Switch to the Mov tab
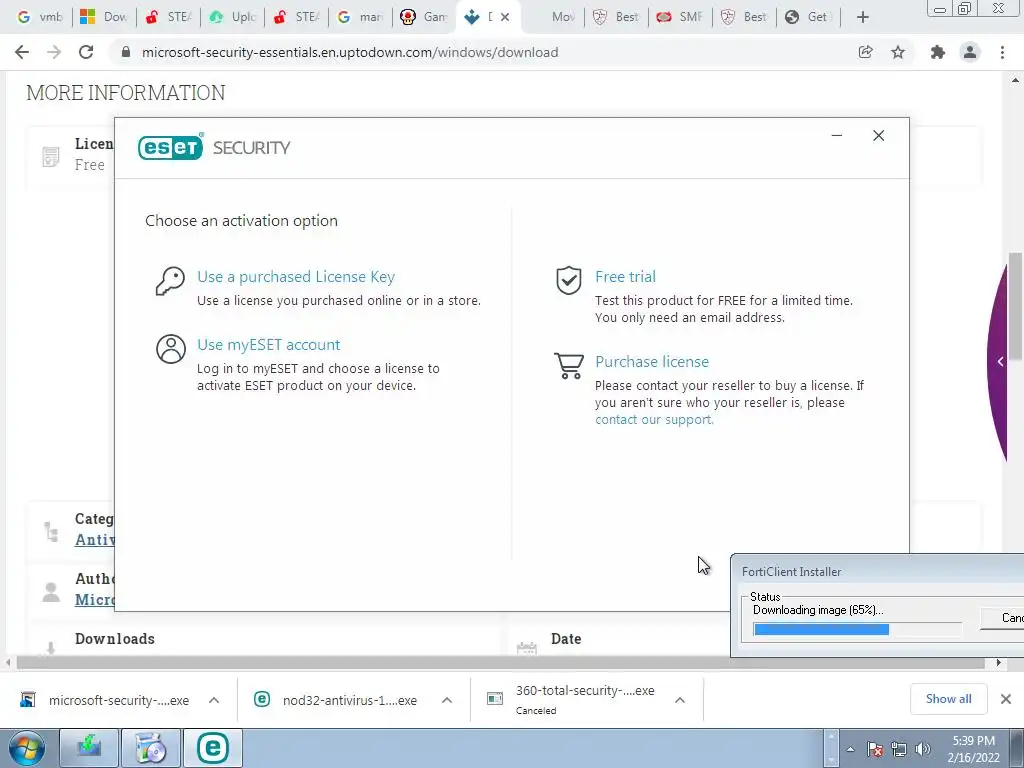Image resolution: width=1024 pixels, height=768 pixels. click(556, 17)
